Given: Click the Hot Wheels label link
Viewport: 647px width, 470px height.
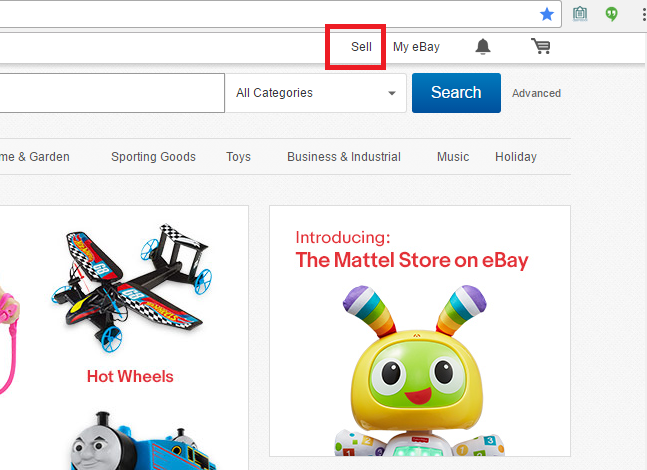Looking at the screenshot, I should pos(130,376).
